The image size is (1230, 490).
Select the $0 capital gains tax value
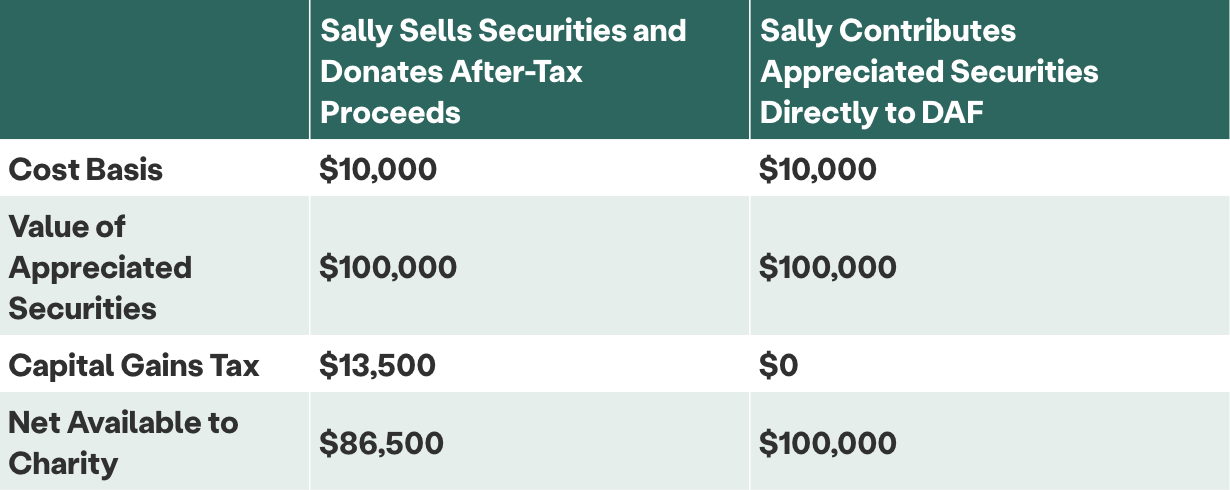point(779,365)
